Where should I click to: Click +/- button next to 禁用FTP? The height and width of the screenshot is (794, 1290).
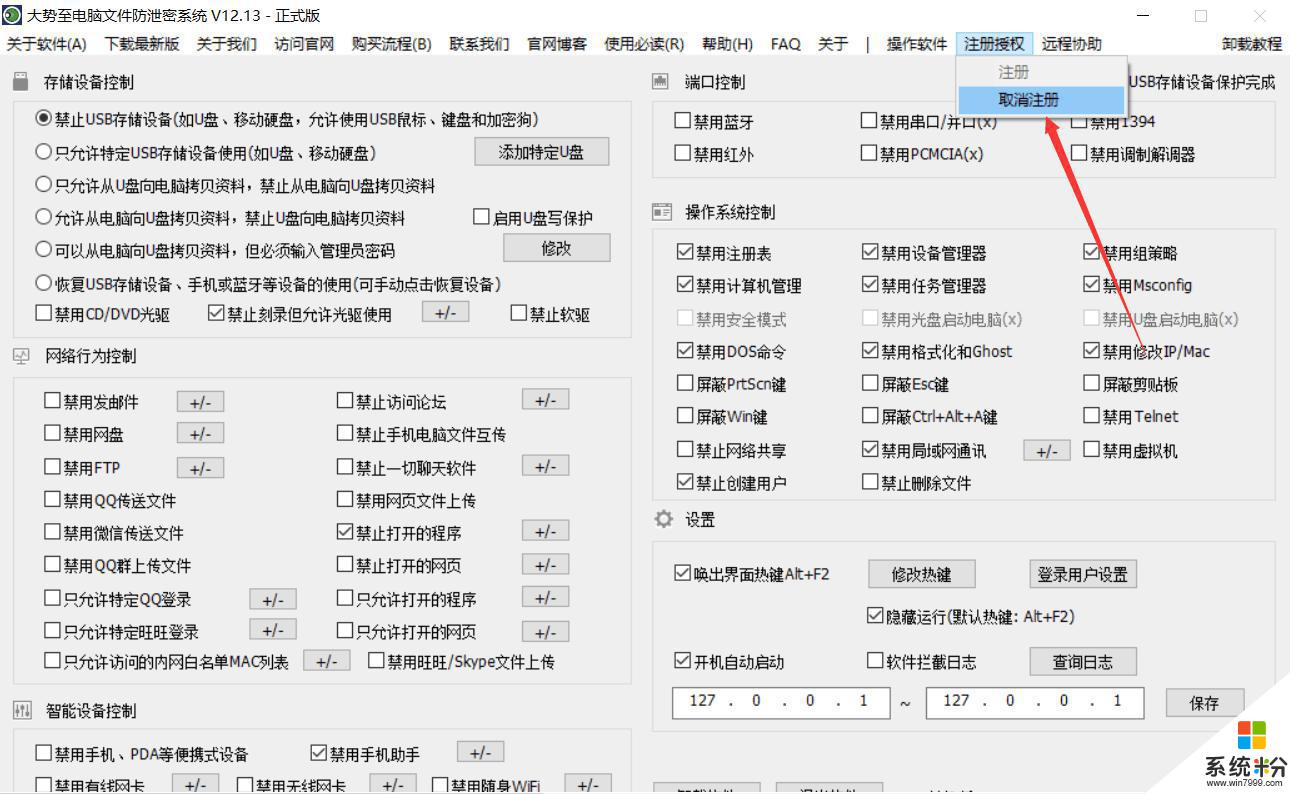click(200, 468)
